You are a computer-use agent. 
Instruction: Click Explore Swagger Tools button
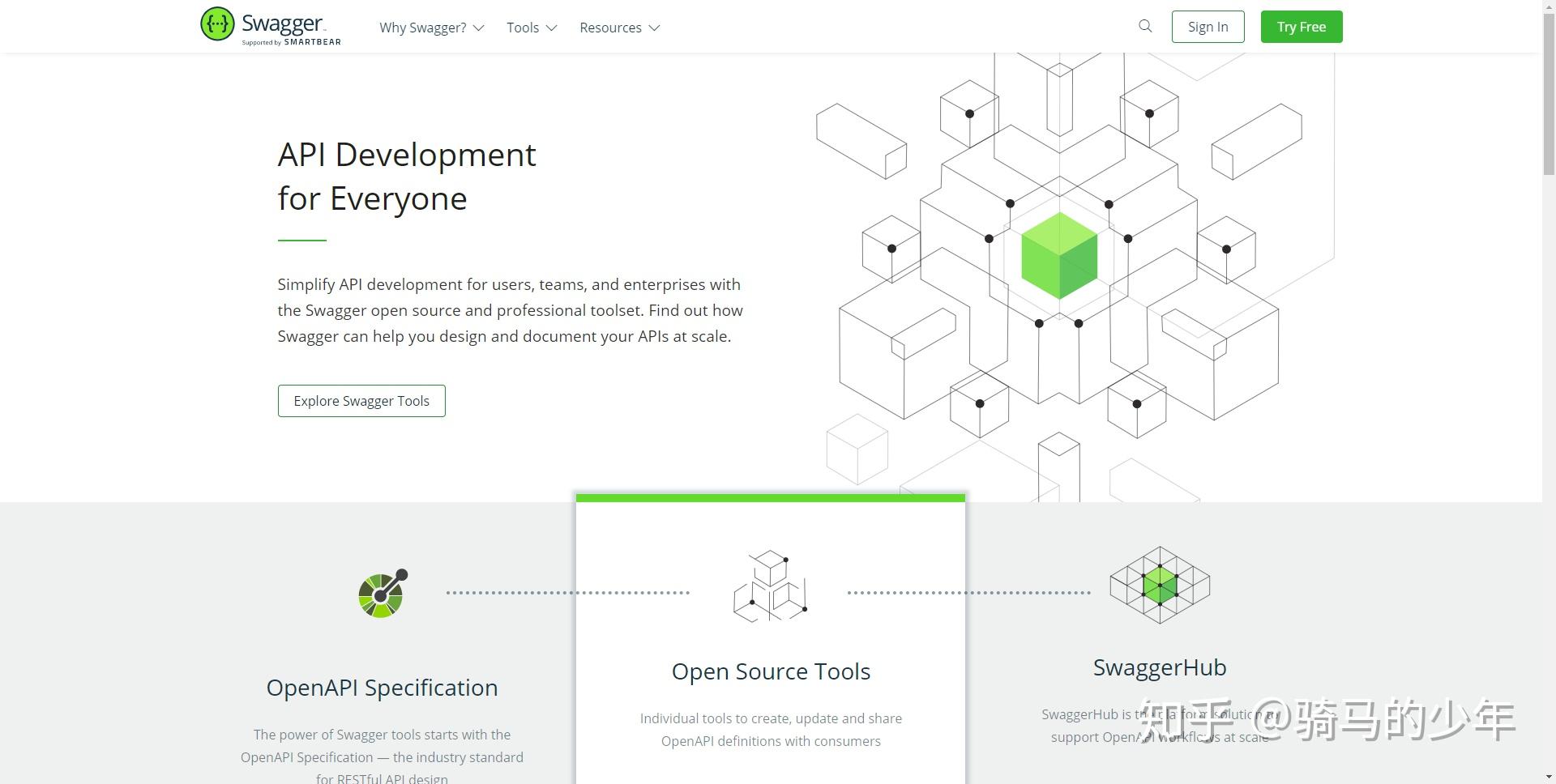tap(361, 401)
